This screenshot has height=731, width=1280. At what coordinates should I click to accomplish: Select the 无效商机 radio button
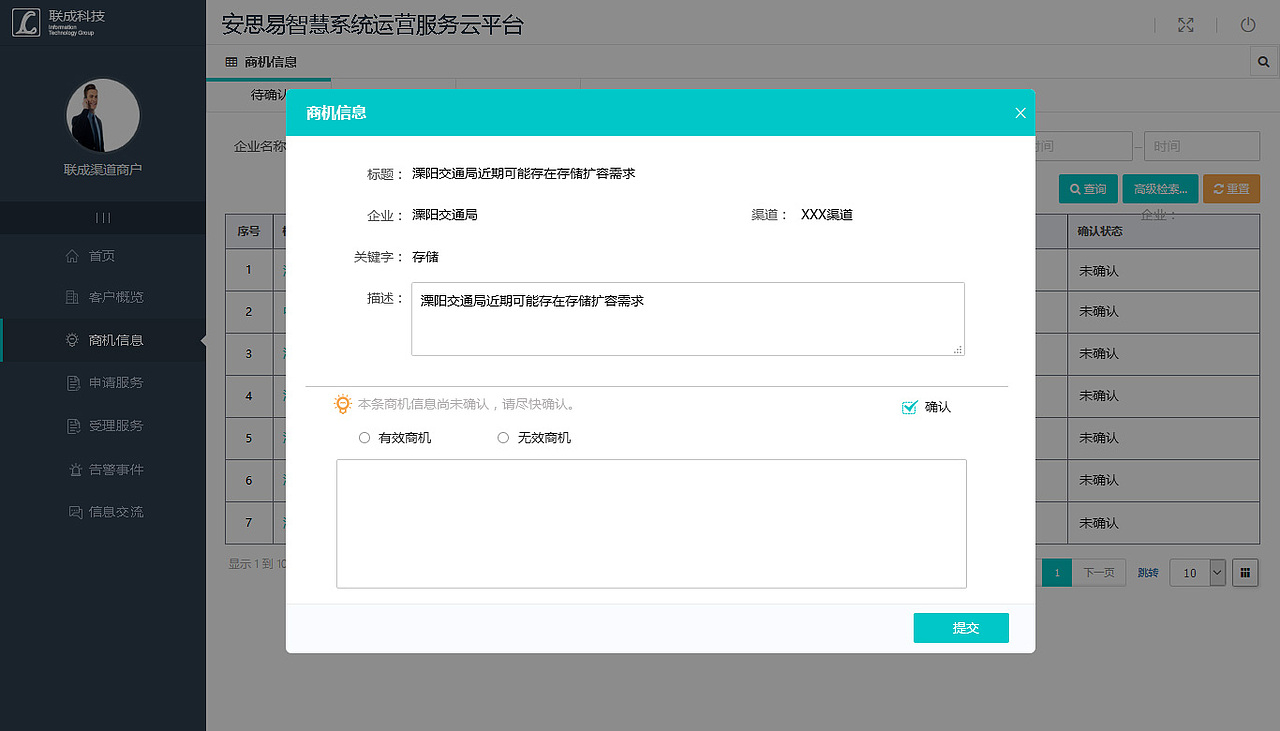503,437
